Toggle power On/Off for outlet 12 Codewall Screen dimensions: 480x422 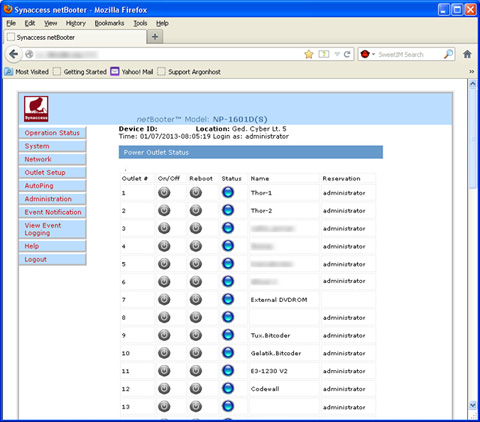(164, 388)
